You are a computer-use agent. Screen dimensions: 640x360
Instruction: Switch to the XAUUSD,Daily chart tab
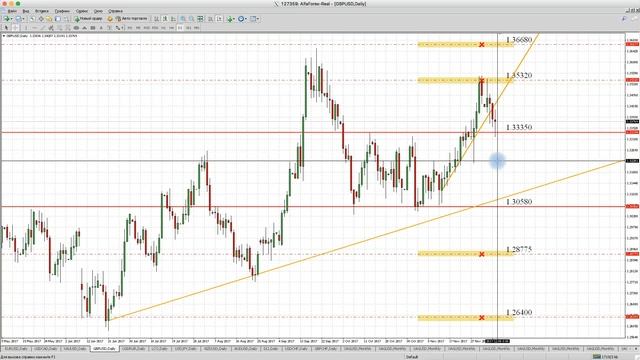point(74,349)
